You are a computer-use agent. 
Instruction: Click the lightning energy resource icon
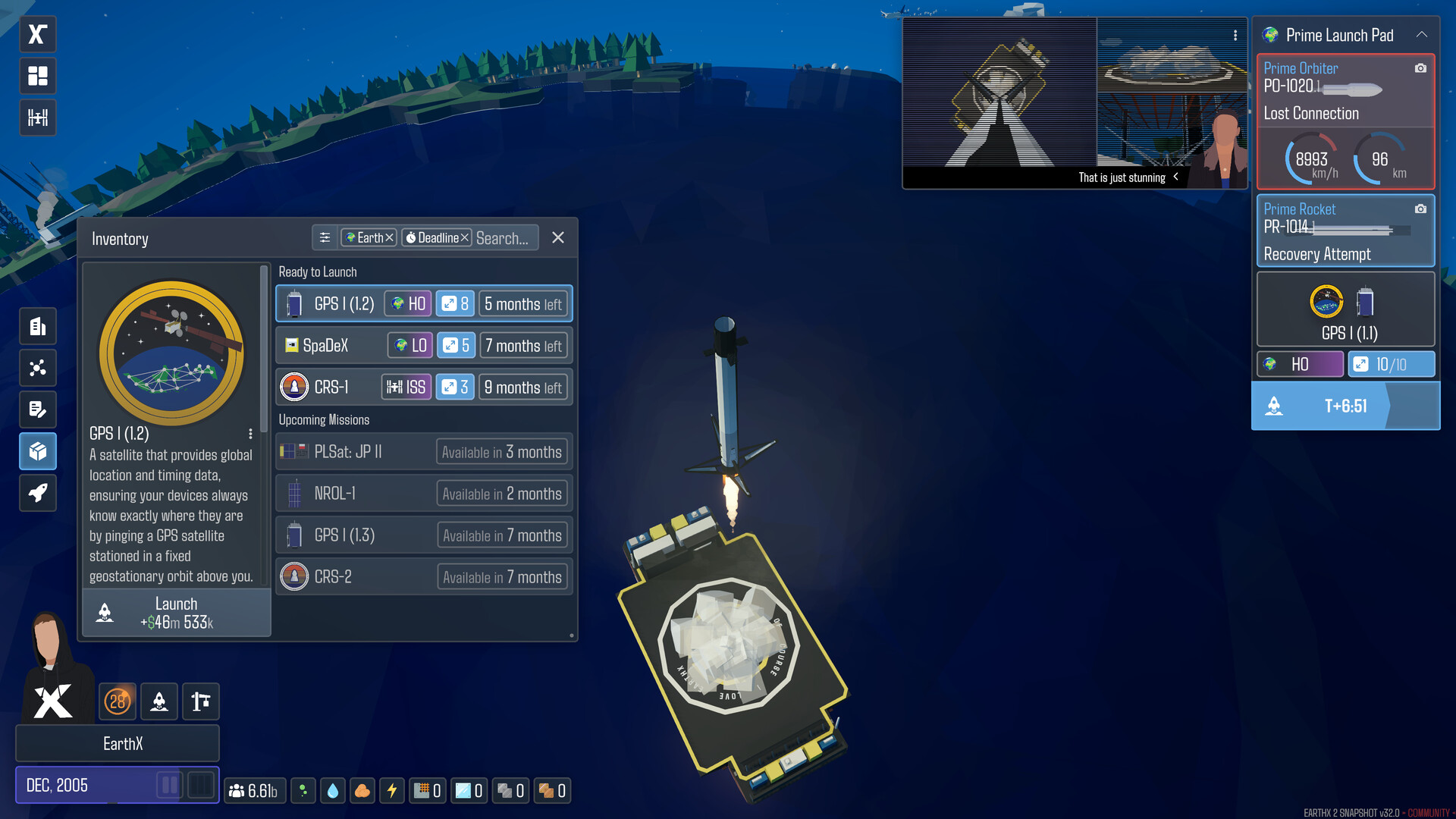pyautogui.click(x=392, y=791)
